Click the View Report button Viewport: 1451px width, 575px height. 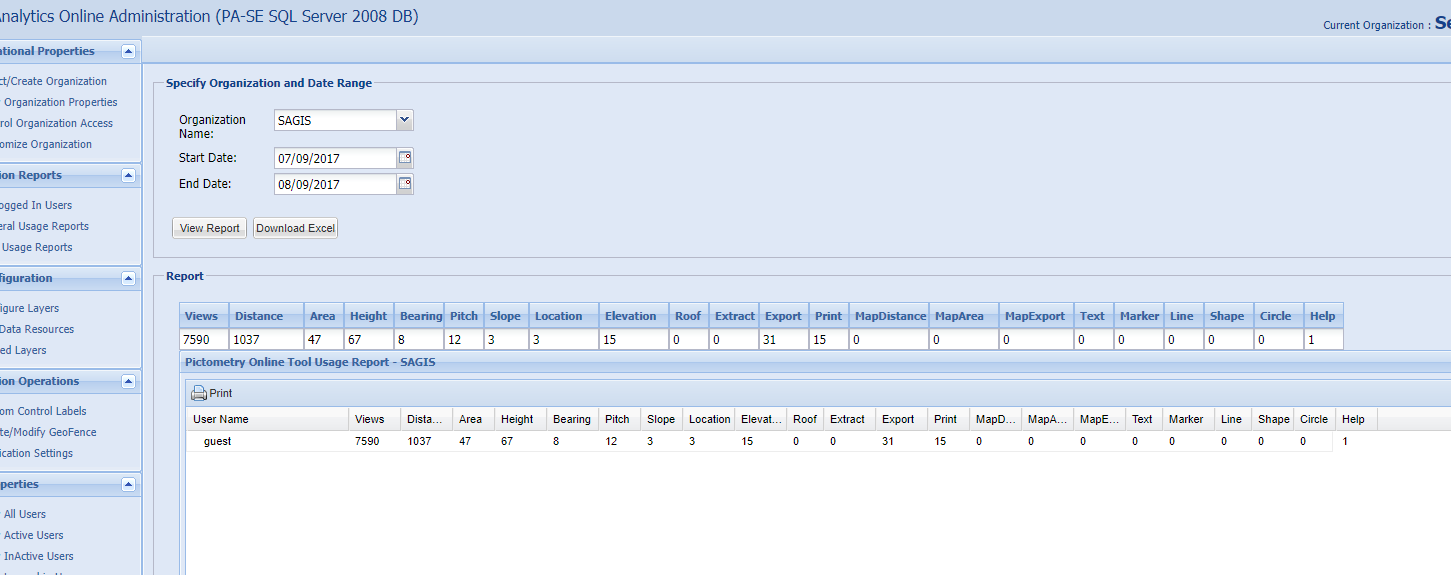(210, 228)
